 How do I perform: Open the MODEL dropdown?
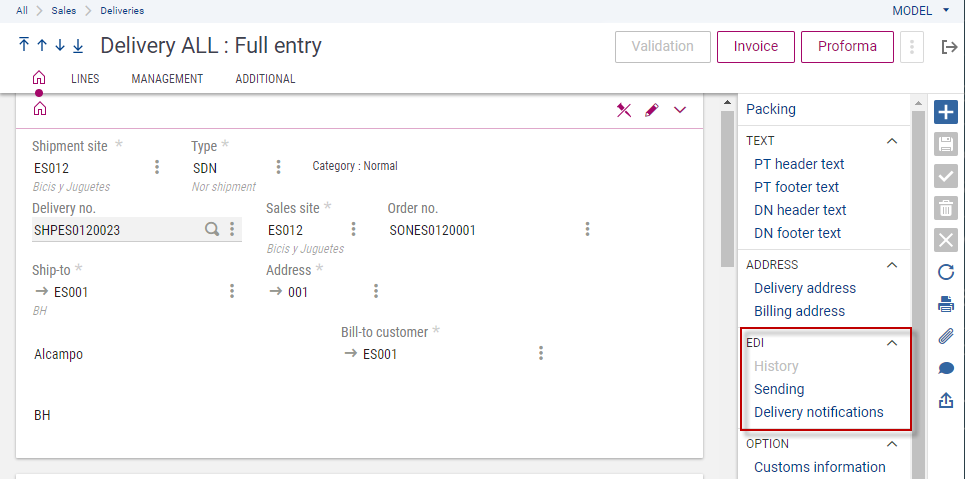tap(921, 10)
